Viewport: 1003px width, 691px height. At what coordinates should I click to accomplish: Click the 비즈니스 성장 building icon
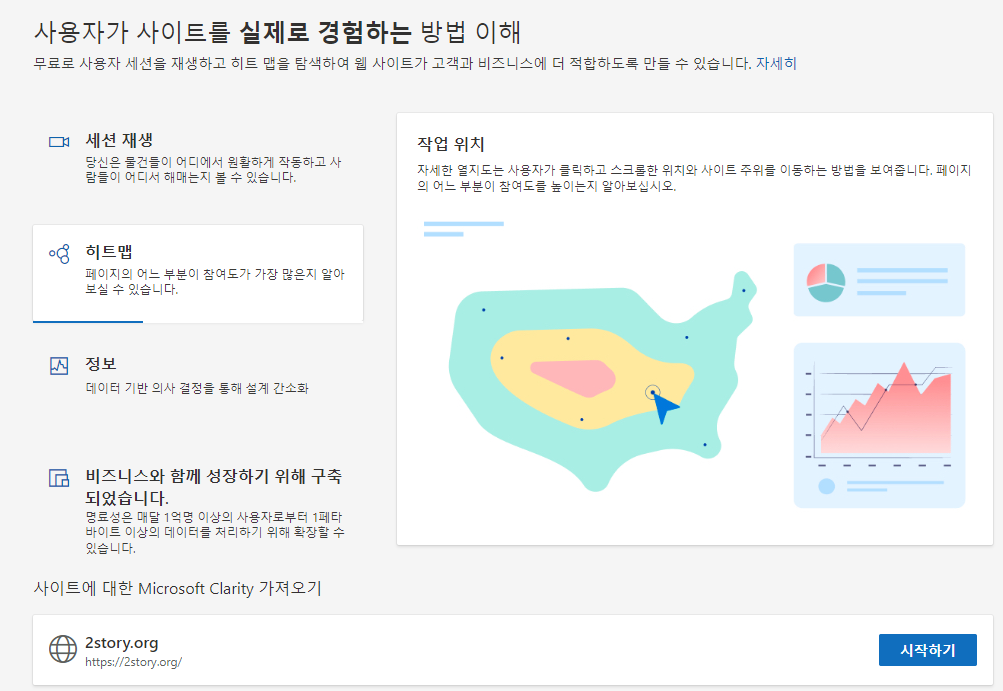(x=57, y=477)
